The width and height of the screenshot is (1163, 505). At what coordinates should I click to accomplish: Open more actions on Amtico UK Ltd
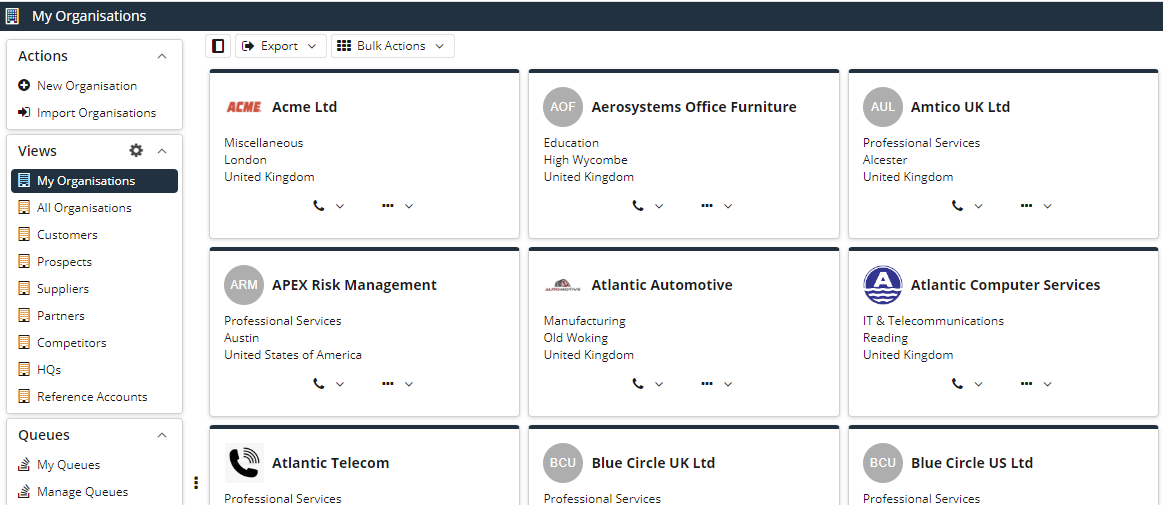(x=1027, y=205)
